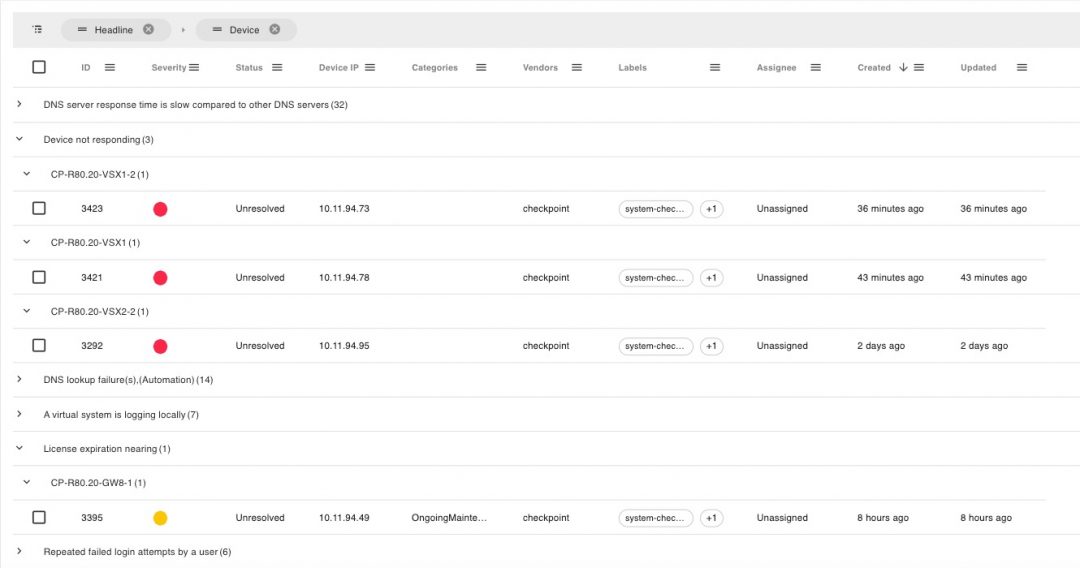Click the row grouping icon at top left
The width and height of the screenshot is (1080, 568).
(38, 30)
